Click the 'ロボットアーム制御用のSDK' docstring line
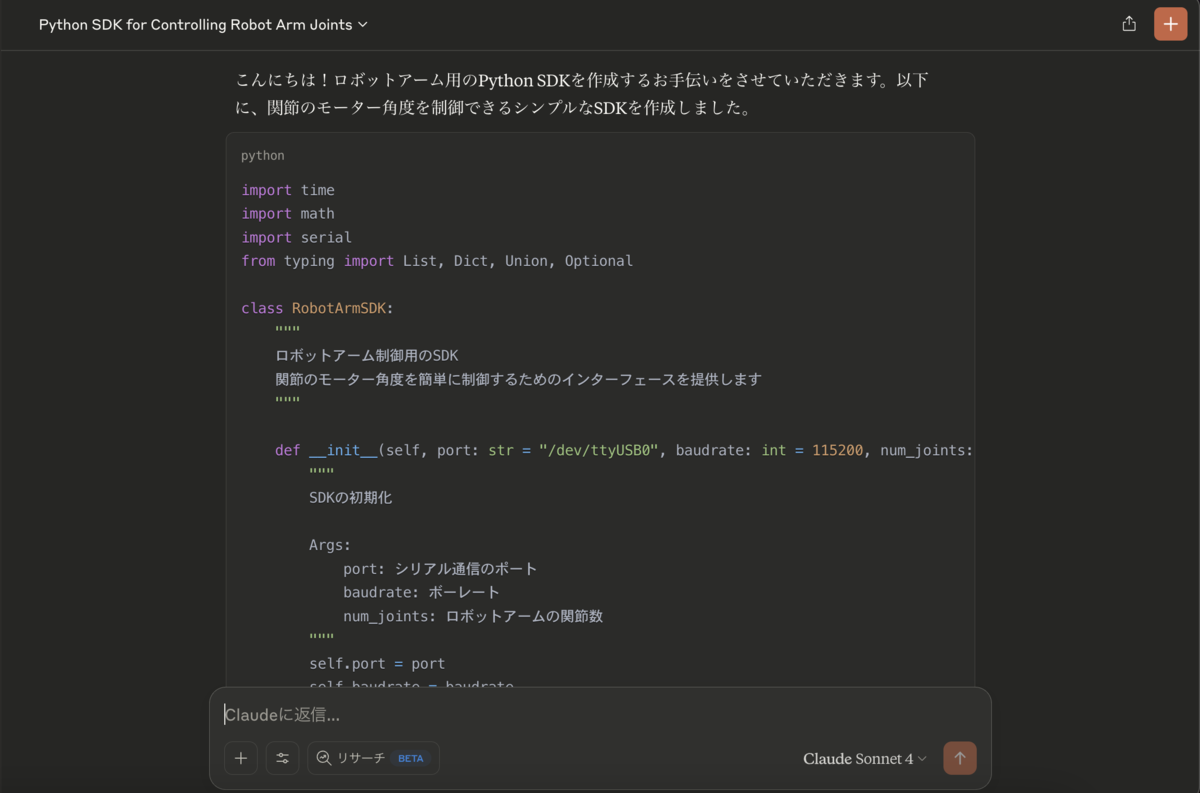Image resolution: width=1200 pixels, height=793 pixels. 367,355
